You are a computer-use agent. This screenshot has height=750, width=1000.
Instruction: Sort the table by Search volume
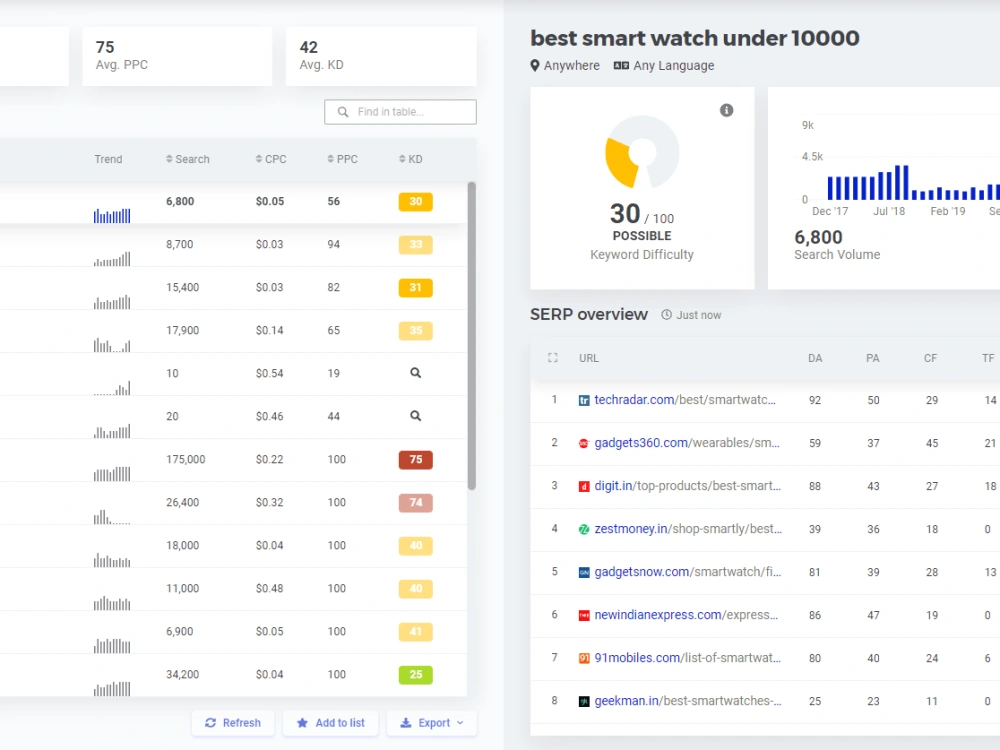tap(188, 159)
